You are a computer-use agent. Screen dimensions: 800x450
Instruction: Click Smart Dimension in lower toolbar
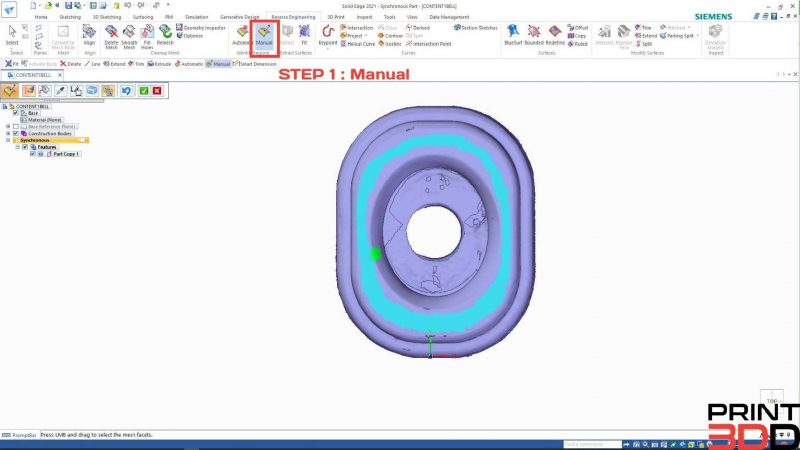(x=255, y=64)
